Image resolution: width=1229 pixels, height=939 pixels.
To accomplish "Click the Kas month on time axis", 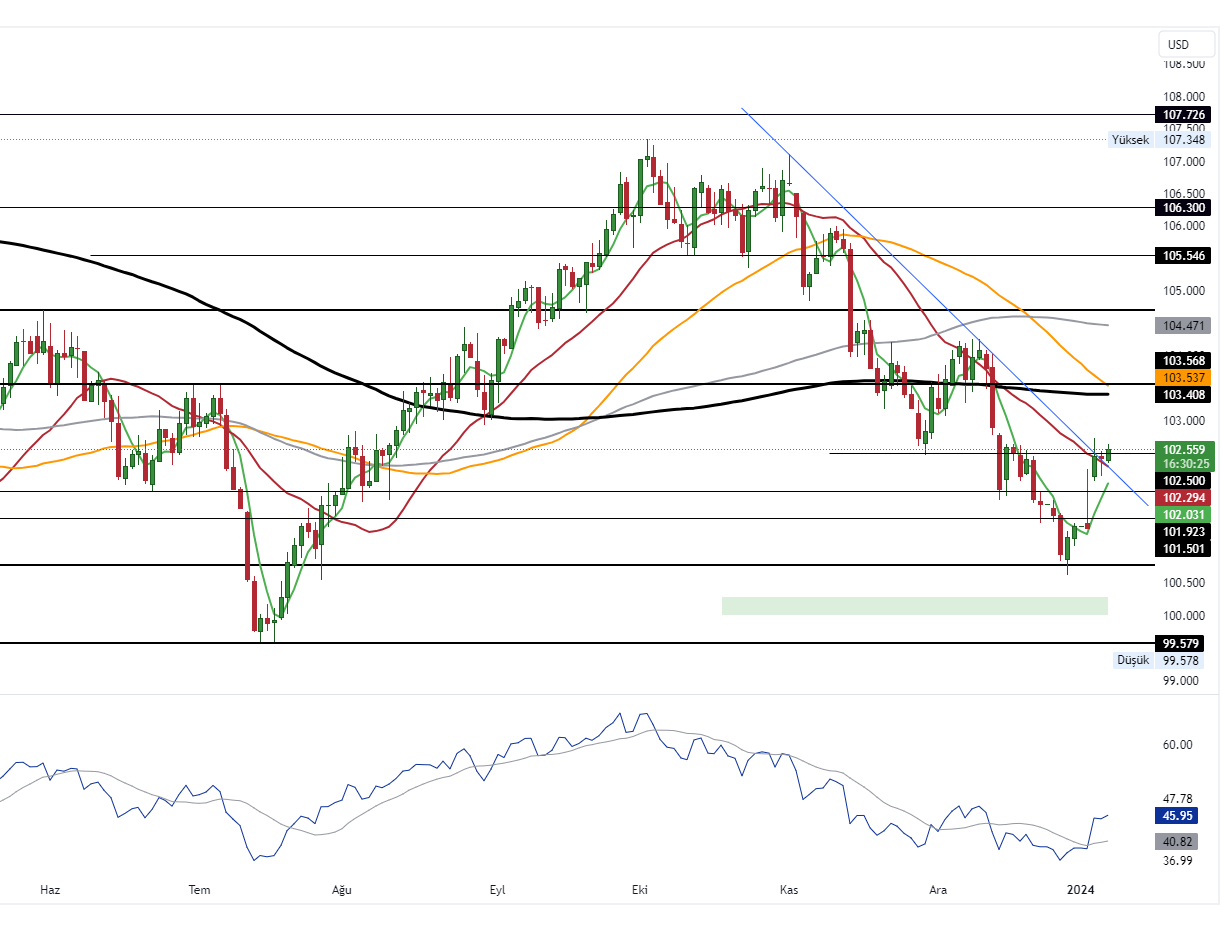I will (789, 889).
